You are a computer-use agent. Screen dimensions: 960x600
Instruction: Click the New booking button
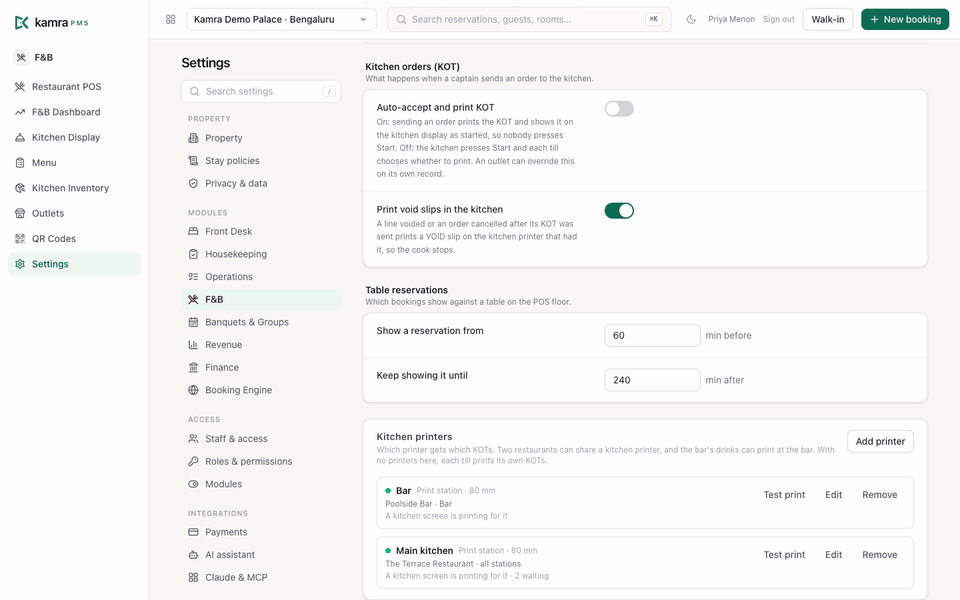[905, 20]
